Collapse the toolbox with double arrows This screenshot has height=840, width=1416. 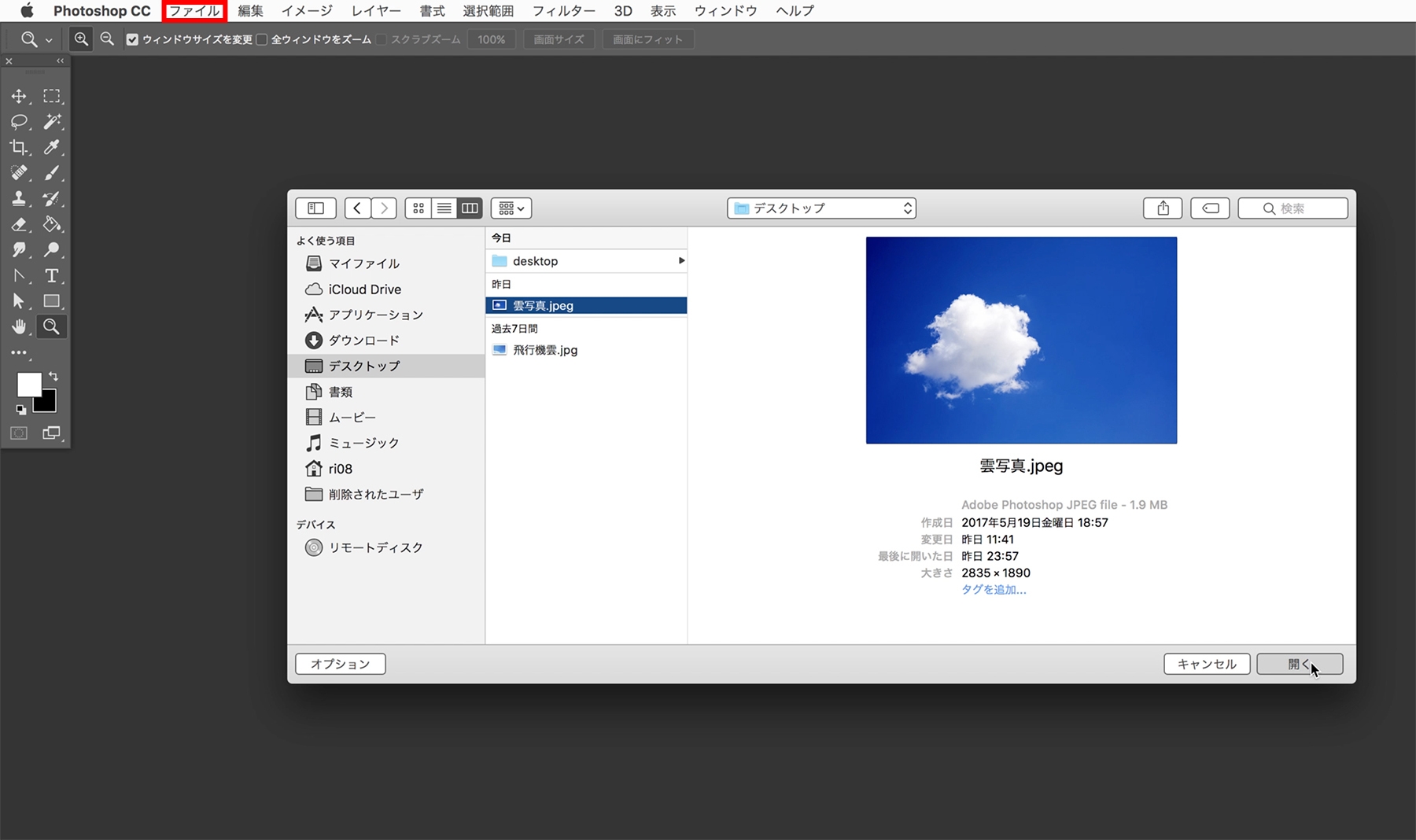[60, 61]
